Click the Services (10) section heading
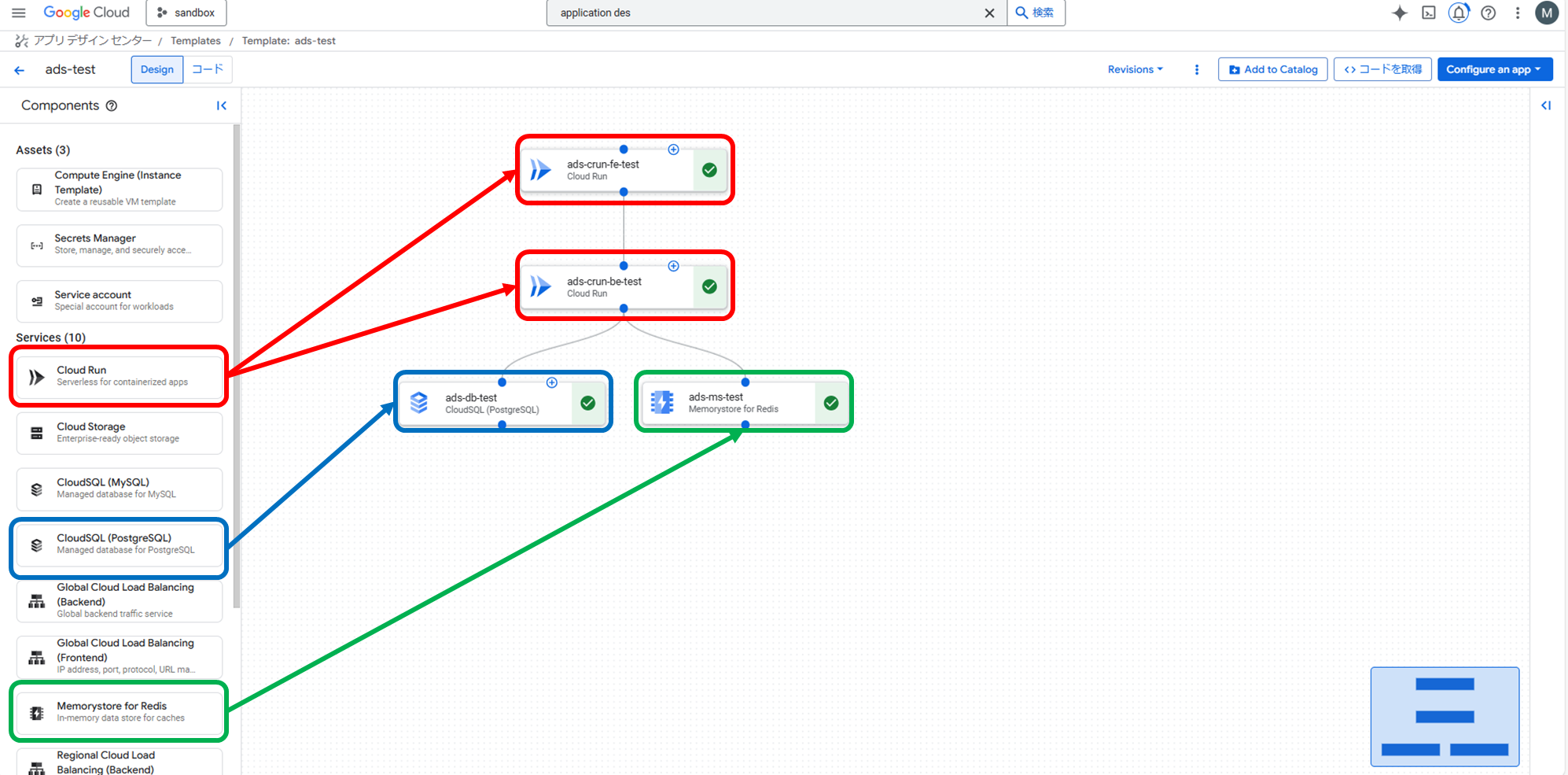Screen dimensions: 1568x775 (51, 338)
